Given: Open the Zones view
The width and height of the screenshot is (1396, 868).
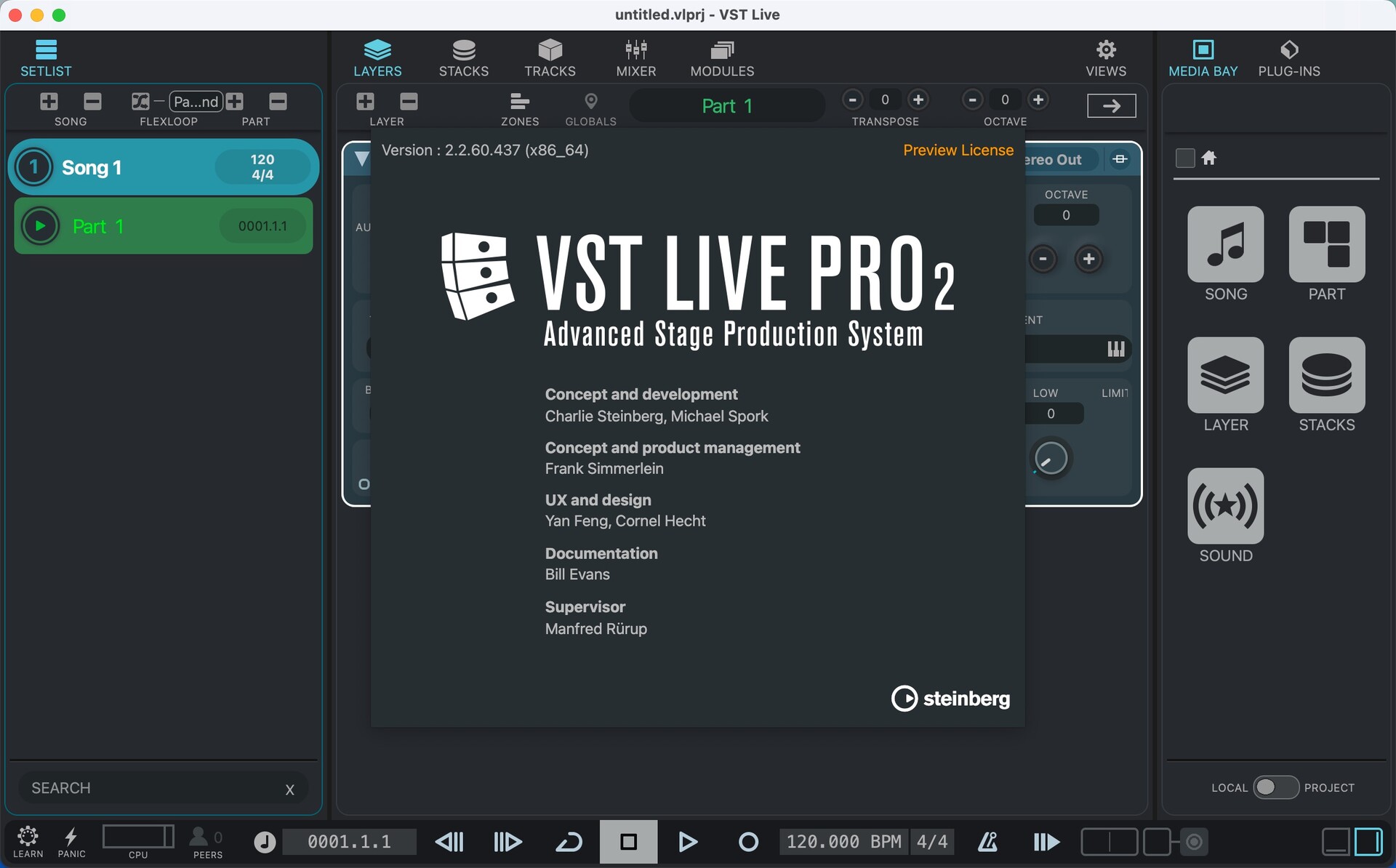Looking at the screenshot, I should (x=520, y=108).
